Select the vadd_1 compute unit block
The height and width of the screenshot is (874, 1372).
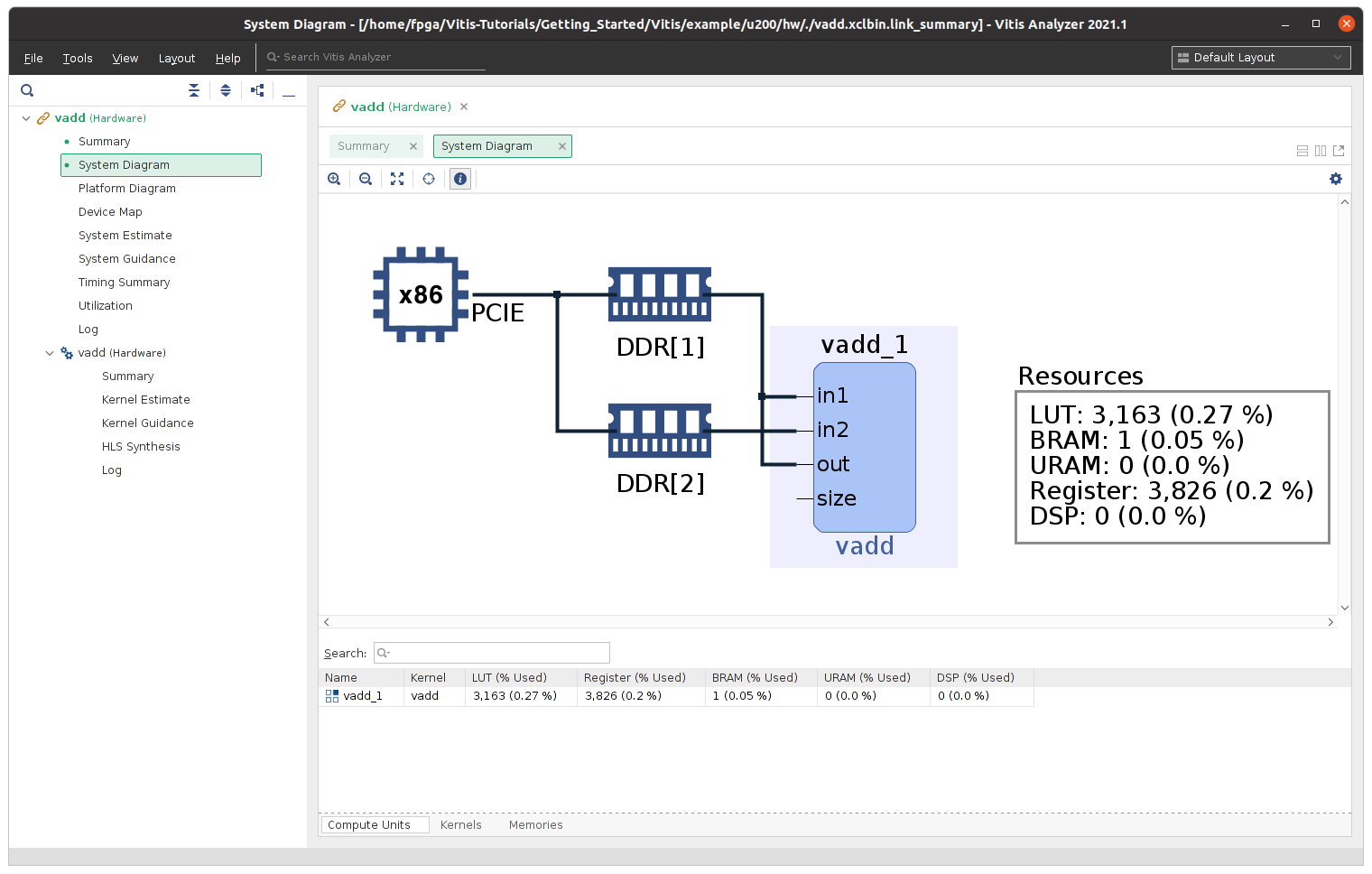[x=865, y=447]
